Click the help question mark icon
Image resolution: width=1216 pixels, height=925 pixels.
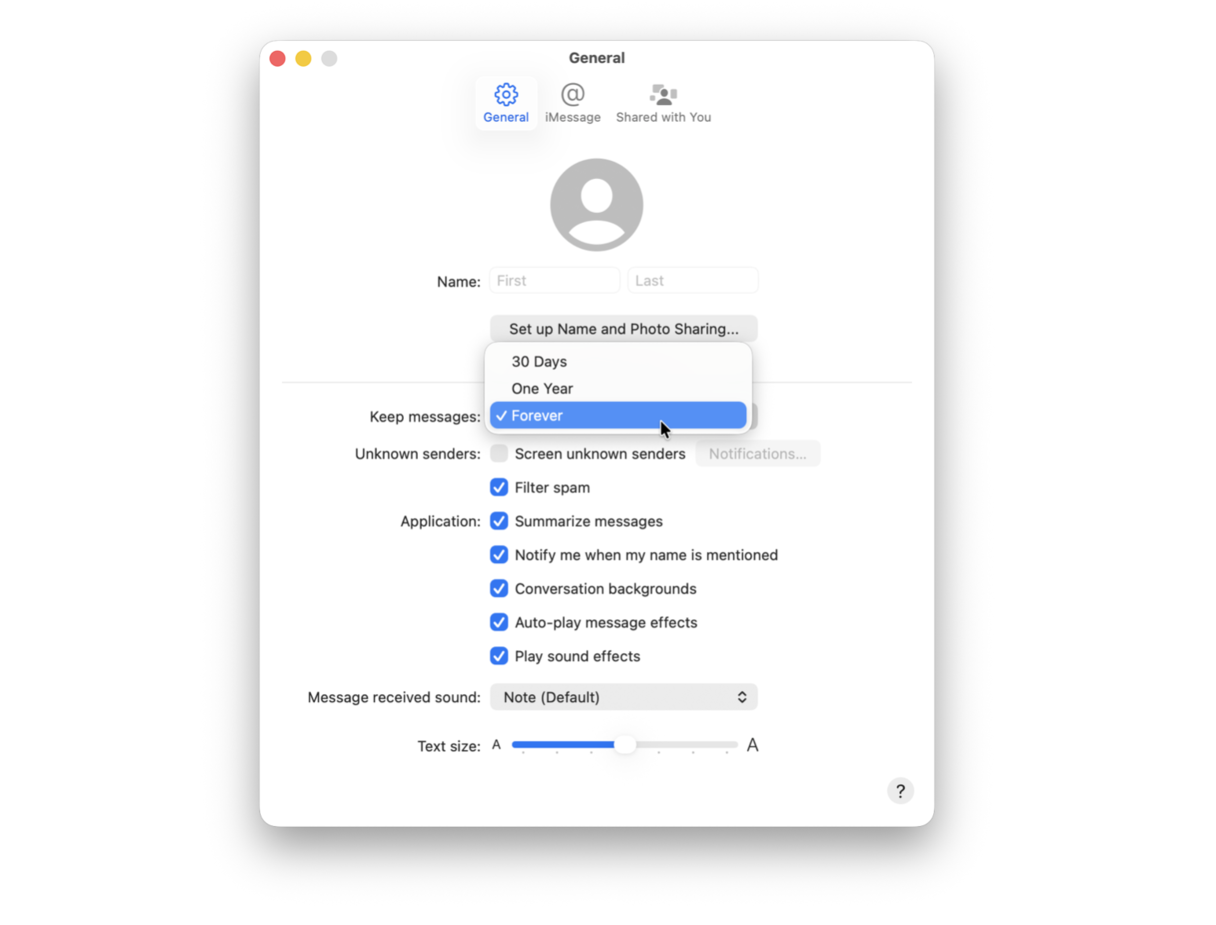[x=899, y=790]
